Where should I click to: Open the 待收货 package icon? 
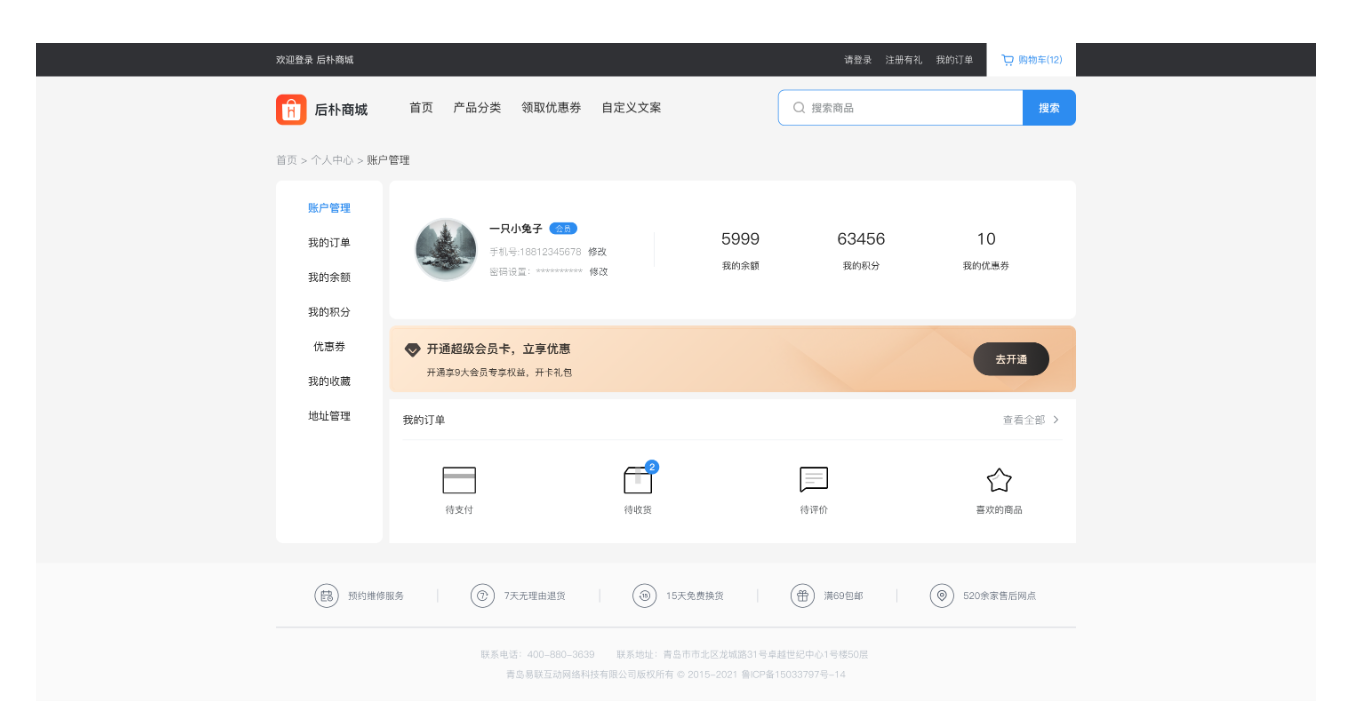[637, 481]
